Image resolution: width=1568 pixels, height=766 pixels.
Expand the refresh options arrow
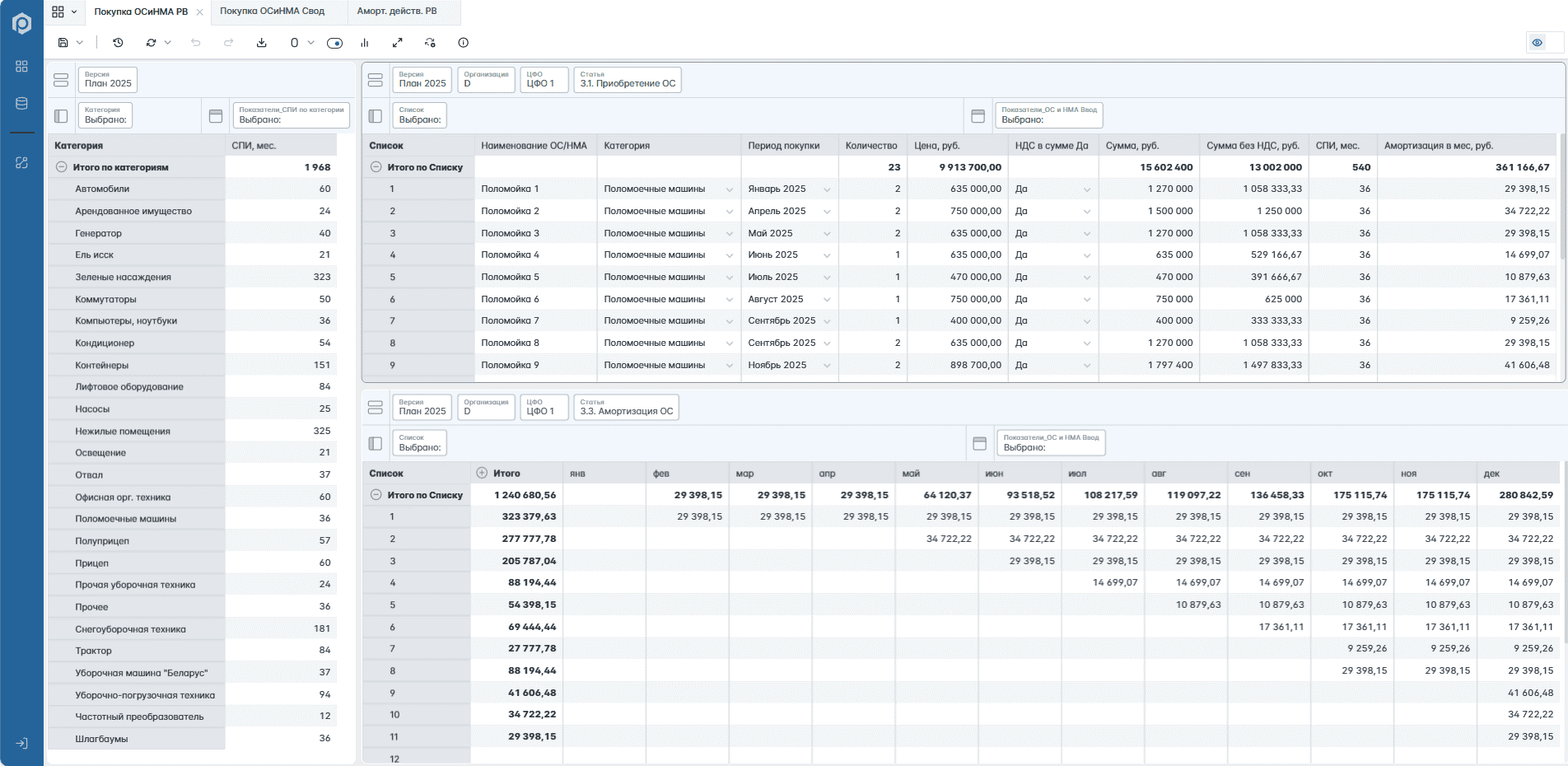(x=168, y=43)
